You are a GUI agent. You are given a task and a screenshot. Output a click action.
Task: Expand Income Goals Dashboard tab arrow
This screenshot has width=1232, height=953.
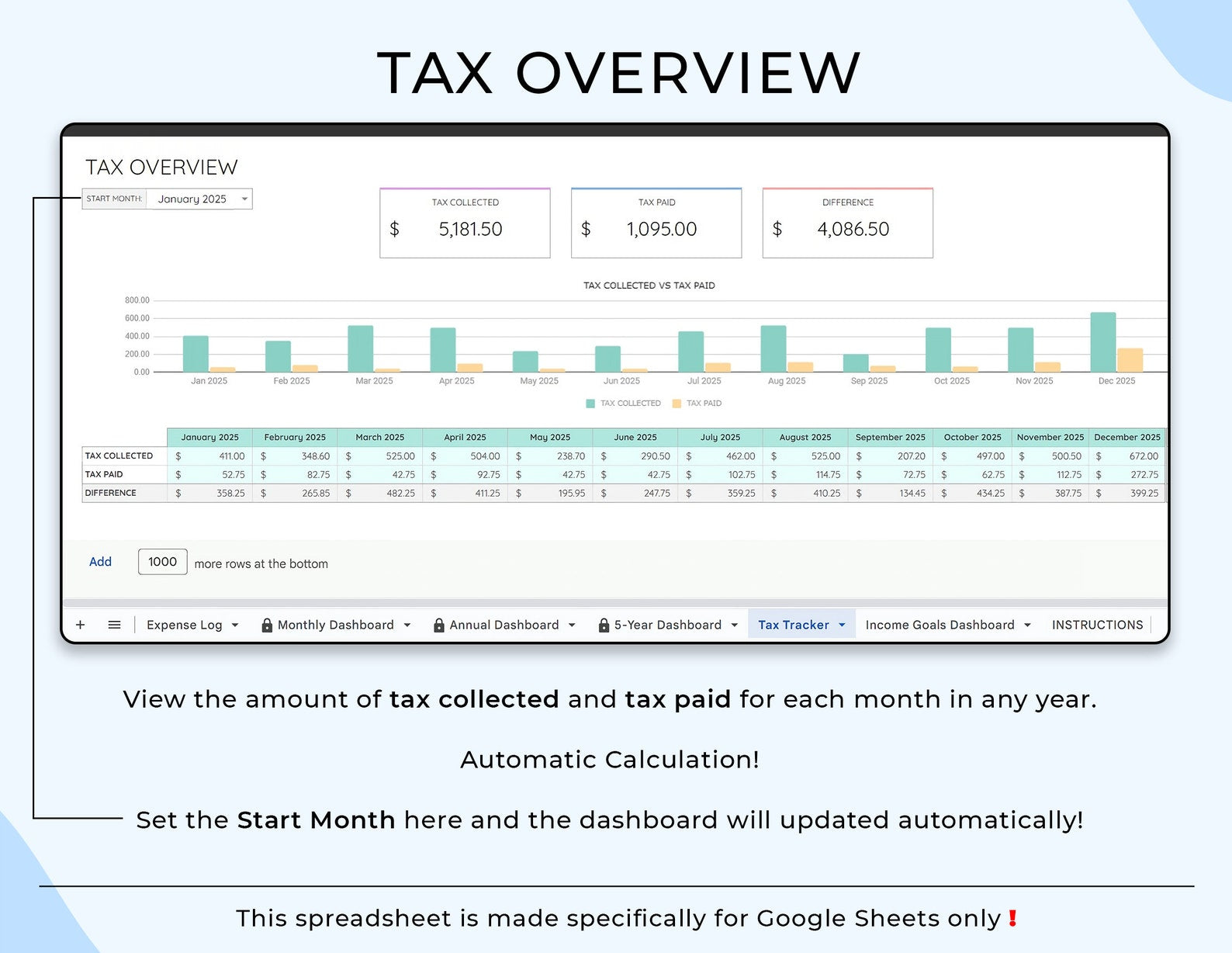[x=1027, y=625]
